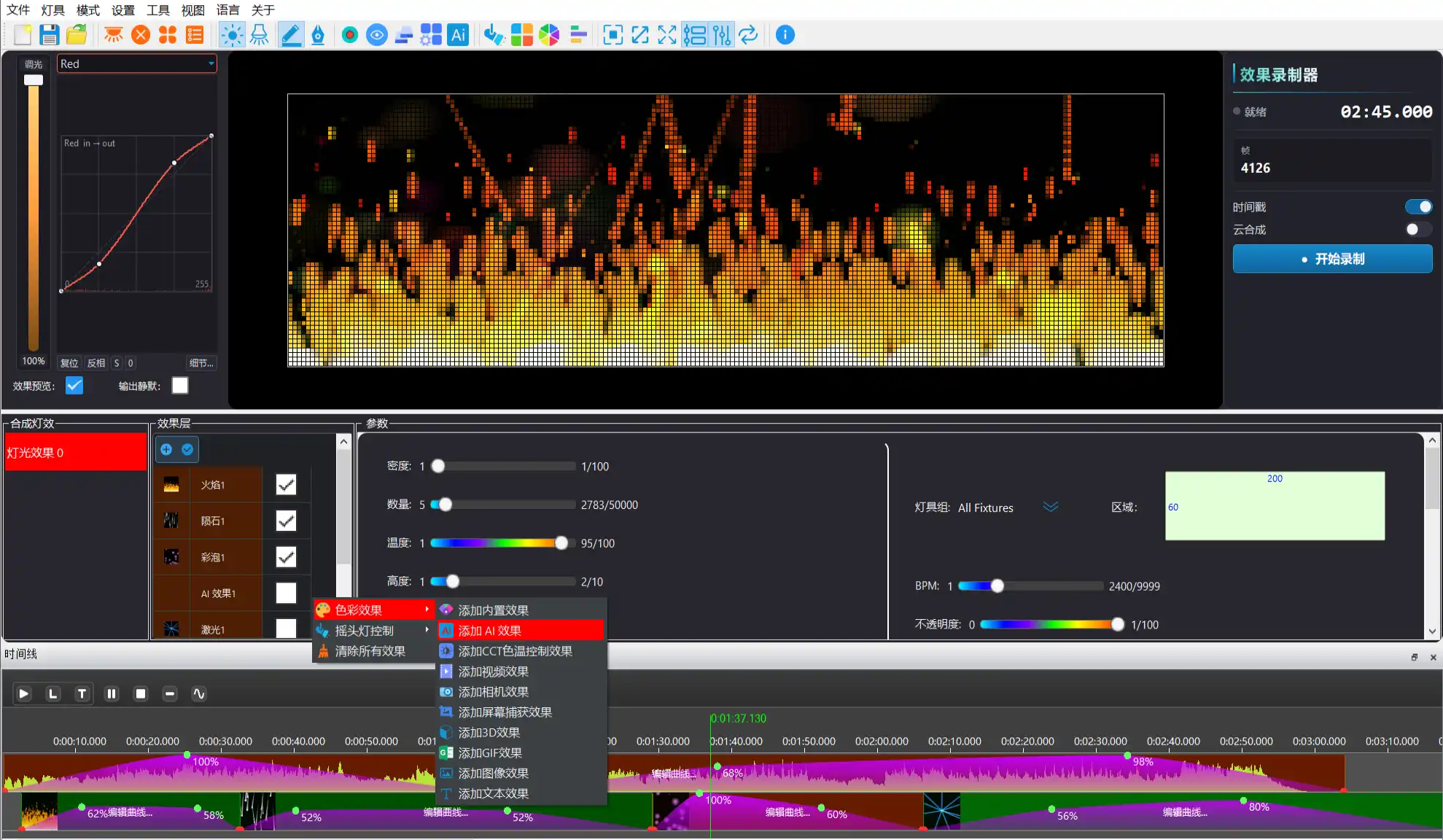Open the 工具 menu
The image size is (1443, 840).
click(158, 9)
